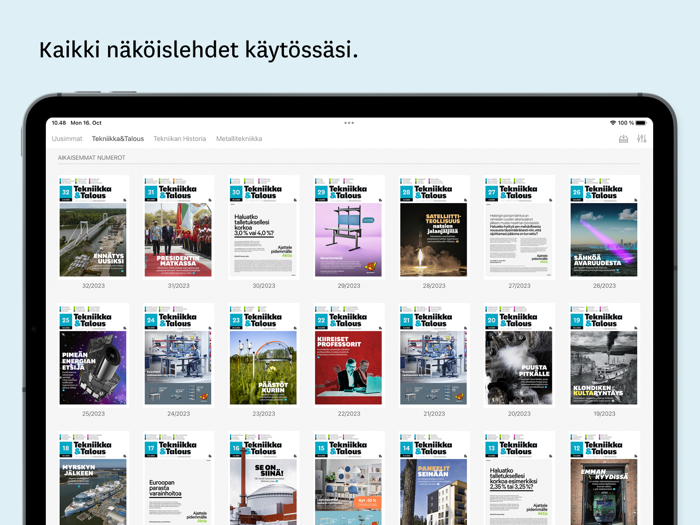Viewport: 700px width, 525px height.
Task: Click the 29/2023 label
Action: click(349, 286)
